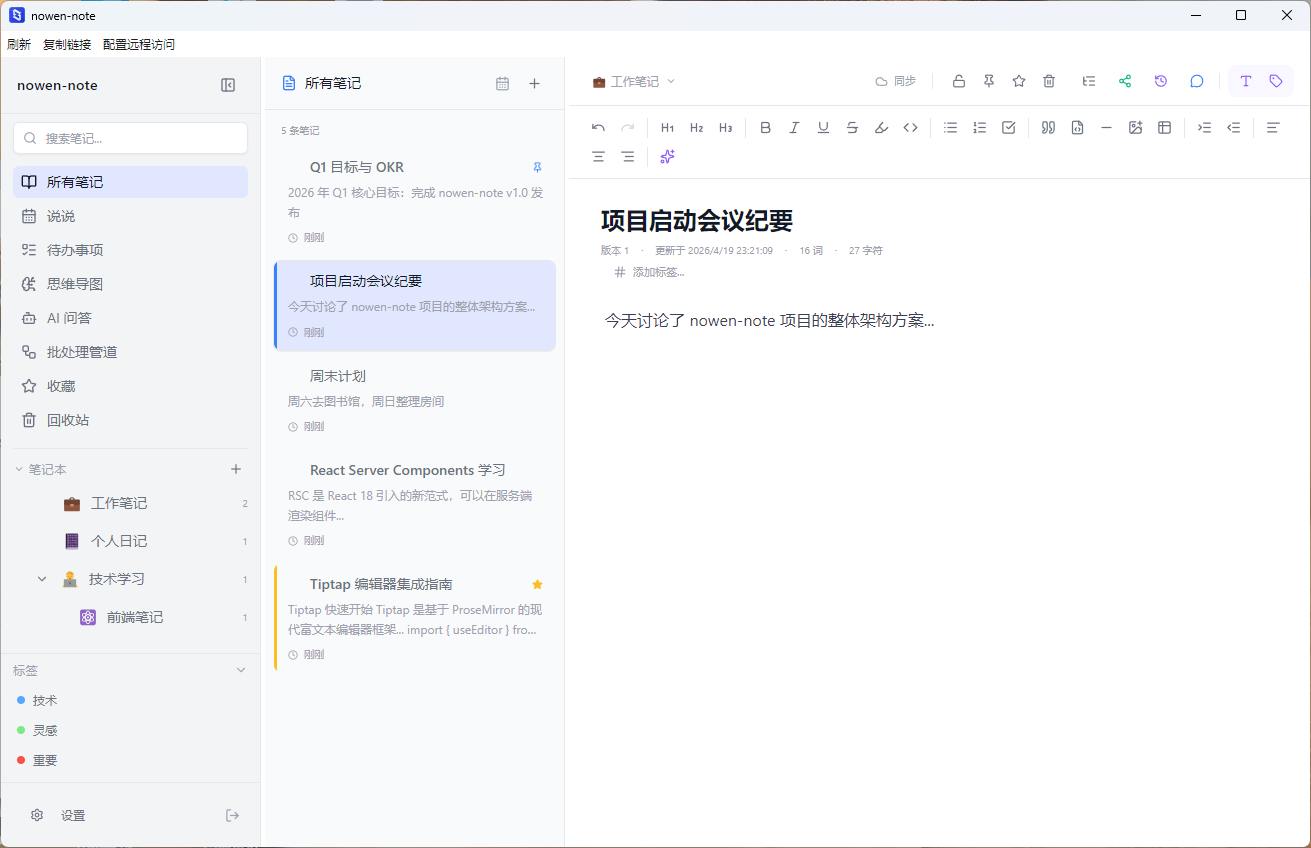Open the outline list icon
1311x848 pixels.
[x=1089, y=81]
